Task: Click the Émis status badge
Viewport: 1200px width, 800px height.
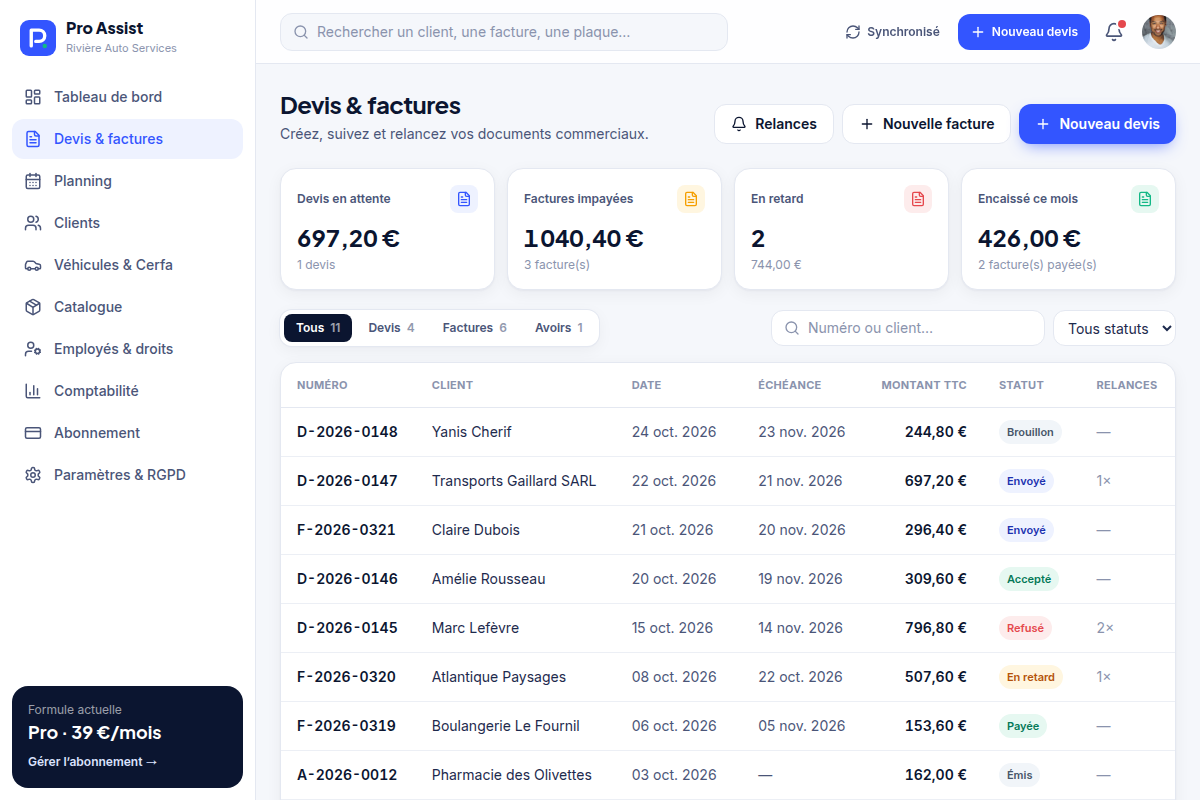Action: click(1019, 775)
